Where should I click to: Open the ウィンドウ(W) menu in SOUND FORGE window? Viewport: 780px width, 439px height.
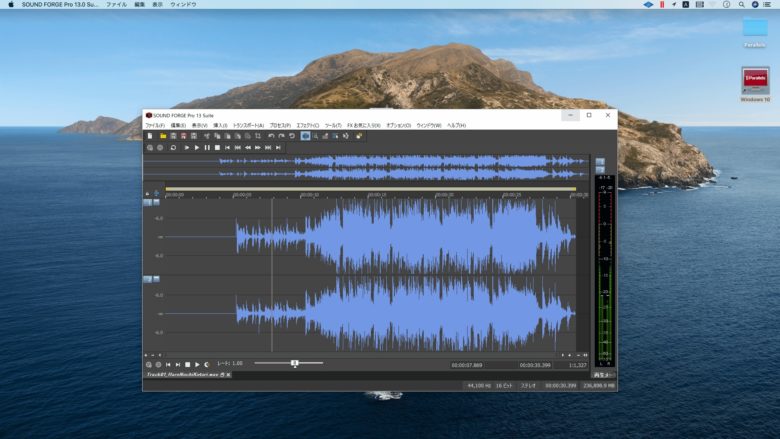pos(429,125)
